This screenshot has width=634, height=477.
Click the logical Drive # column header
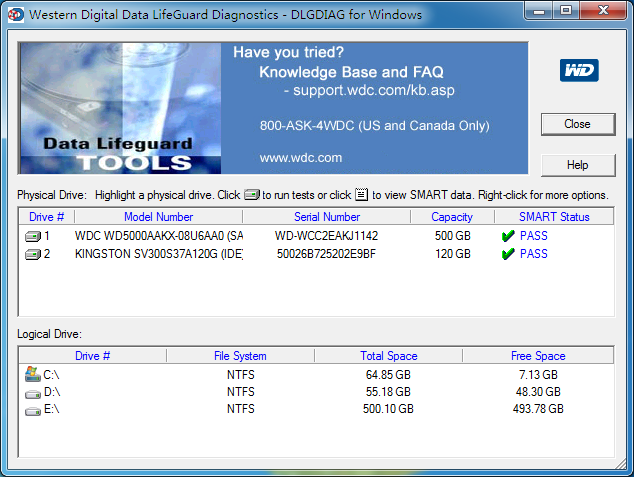(x=93, y=356)
